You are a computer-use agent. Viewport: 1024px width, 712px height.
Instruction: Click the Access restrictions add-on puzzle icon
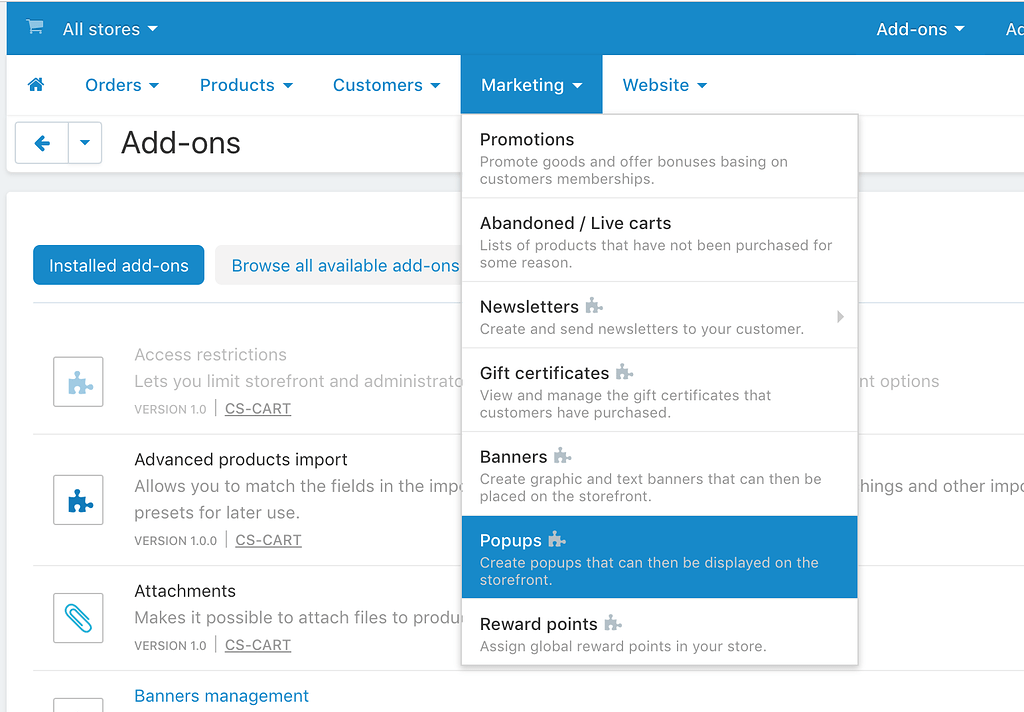coord(78,381)
